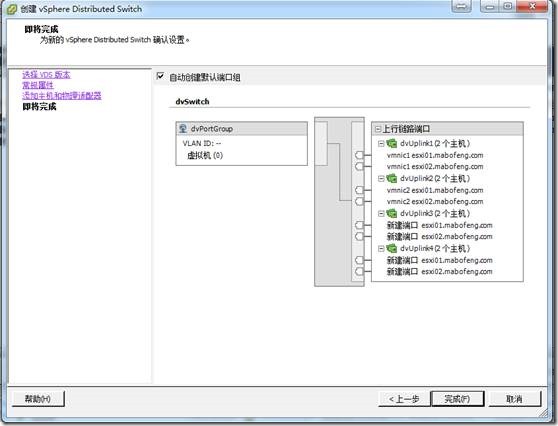Collapse the uplink ports section header
Screen dimensions: 558x426
[378, 129]
